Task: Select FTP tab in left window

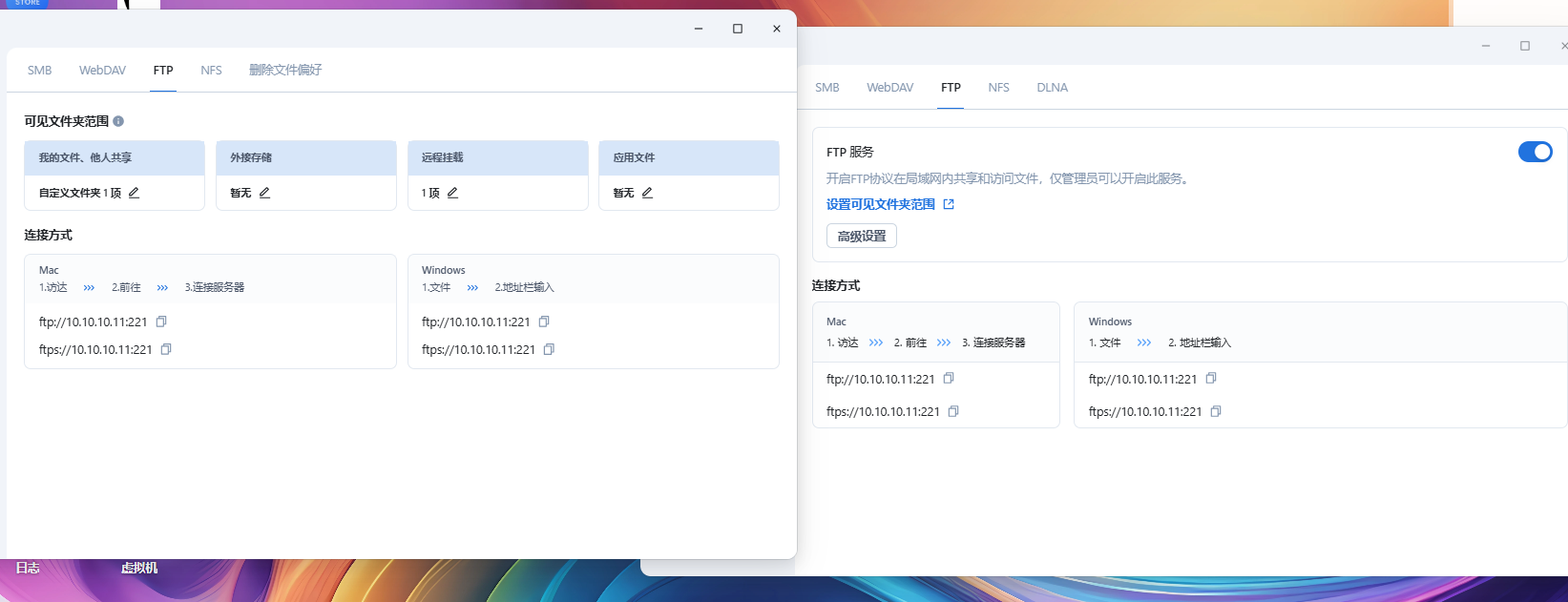Action: [x=163, y=71]
